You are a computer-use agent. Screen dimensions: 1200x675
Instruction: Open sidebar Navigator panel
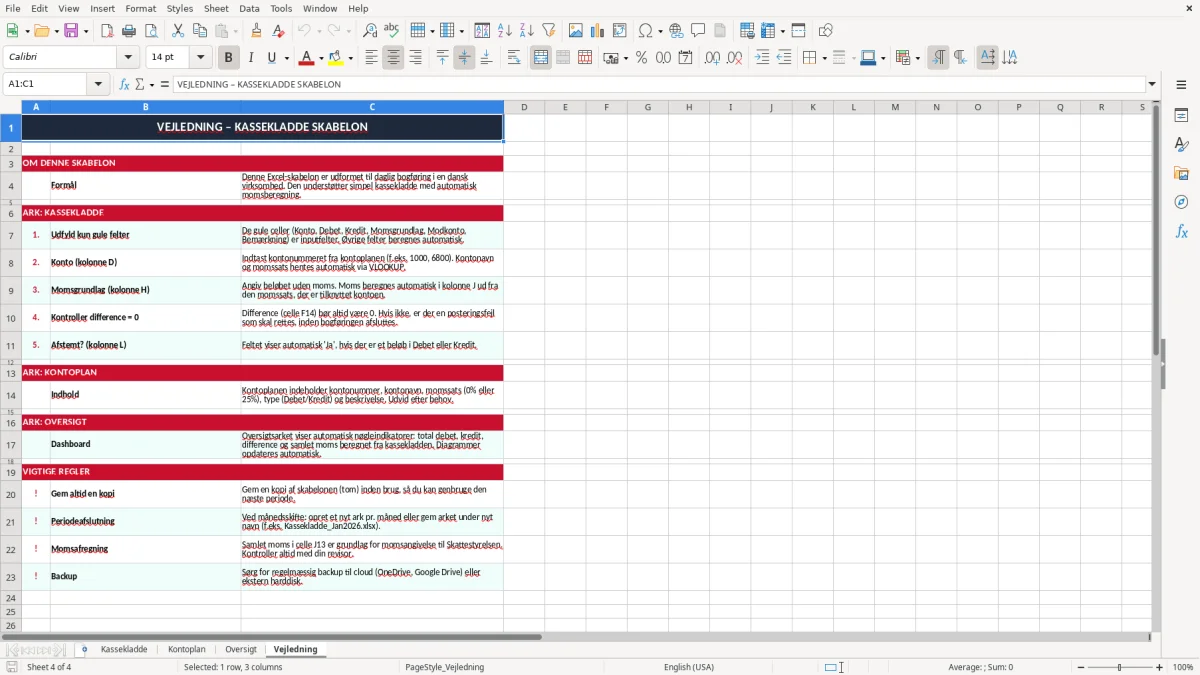(x=1181, y=202)
